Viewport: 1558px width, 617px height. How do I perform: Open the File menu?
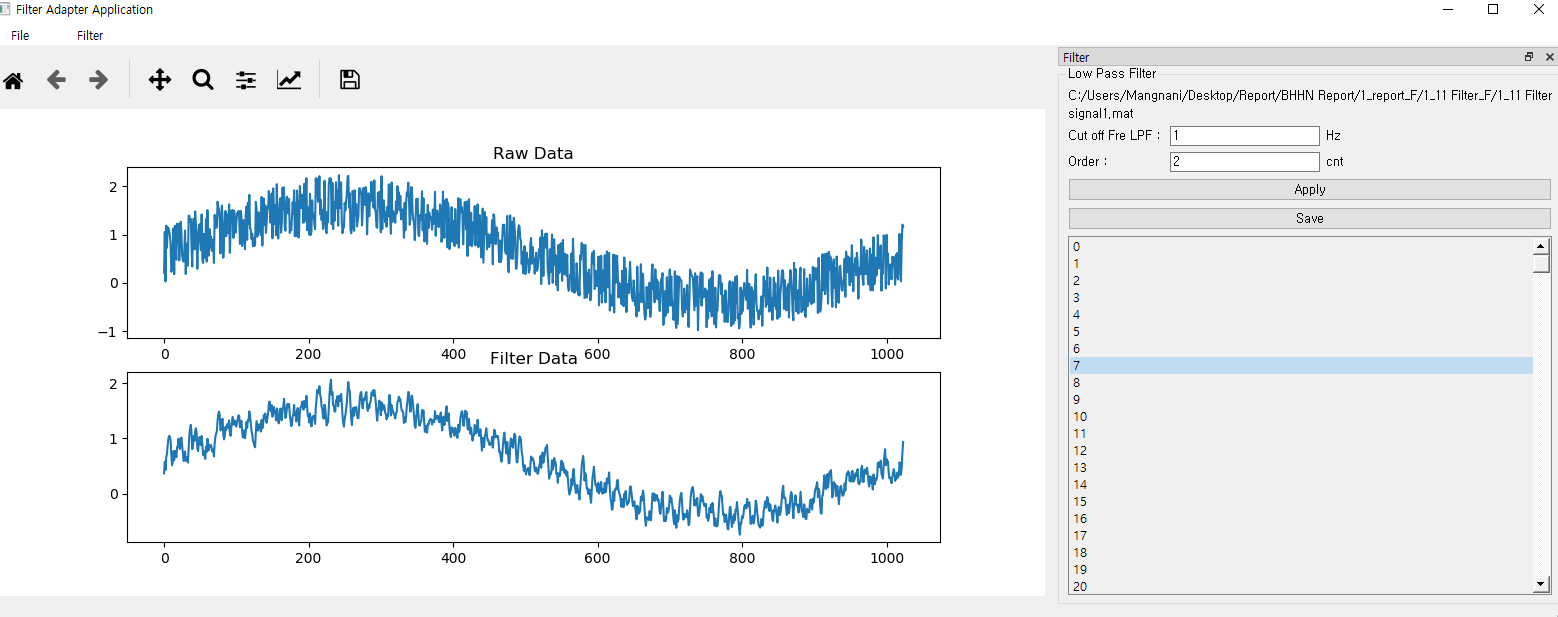20,35
